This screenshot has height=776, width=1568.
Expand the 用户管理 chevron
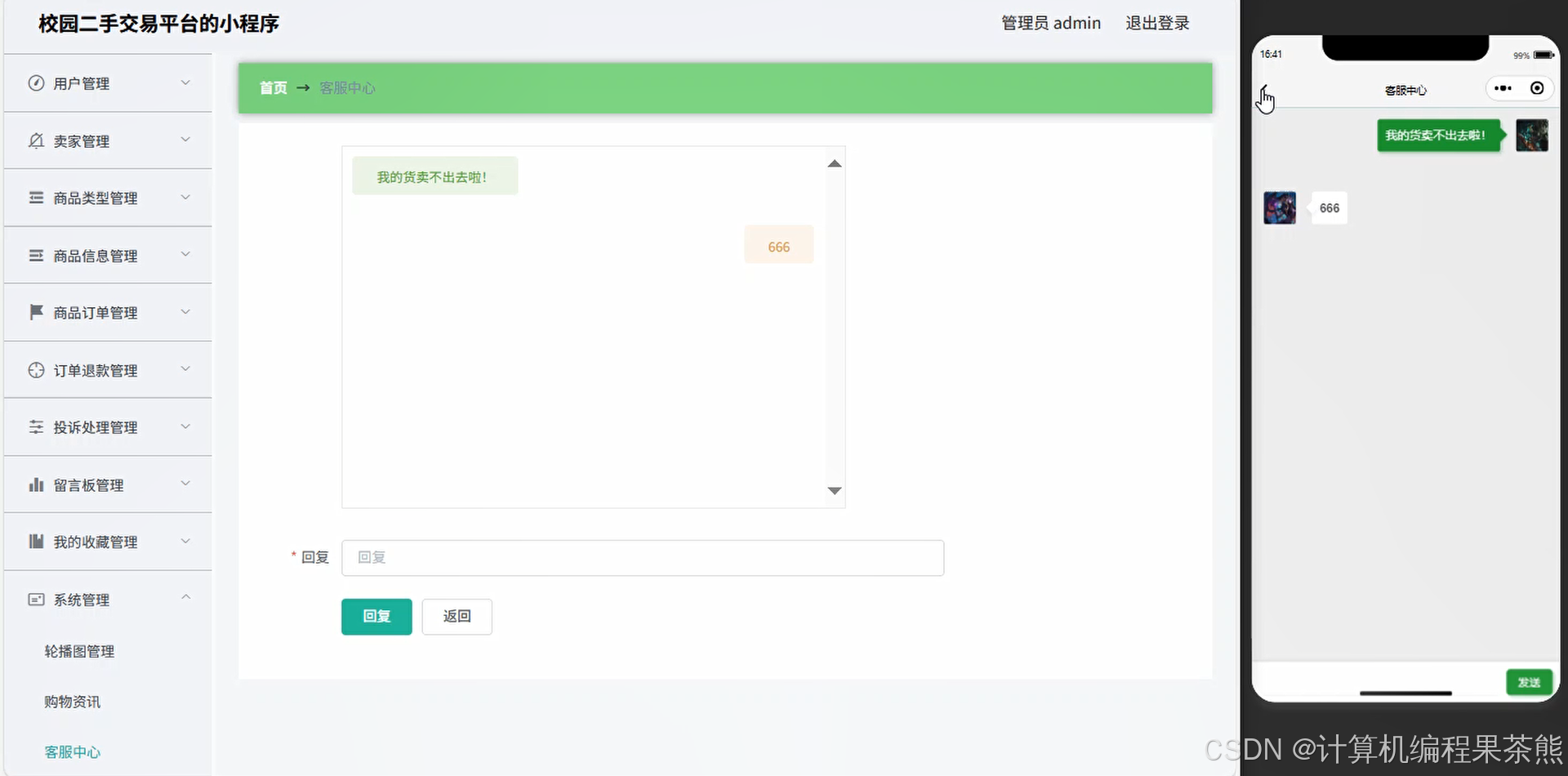pyautogui.click(x=185, y=83)
